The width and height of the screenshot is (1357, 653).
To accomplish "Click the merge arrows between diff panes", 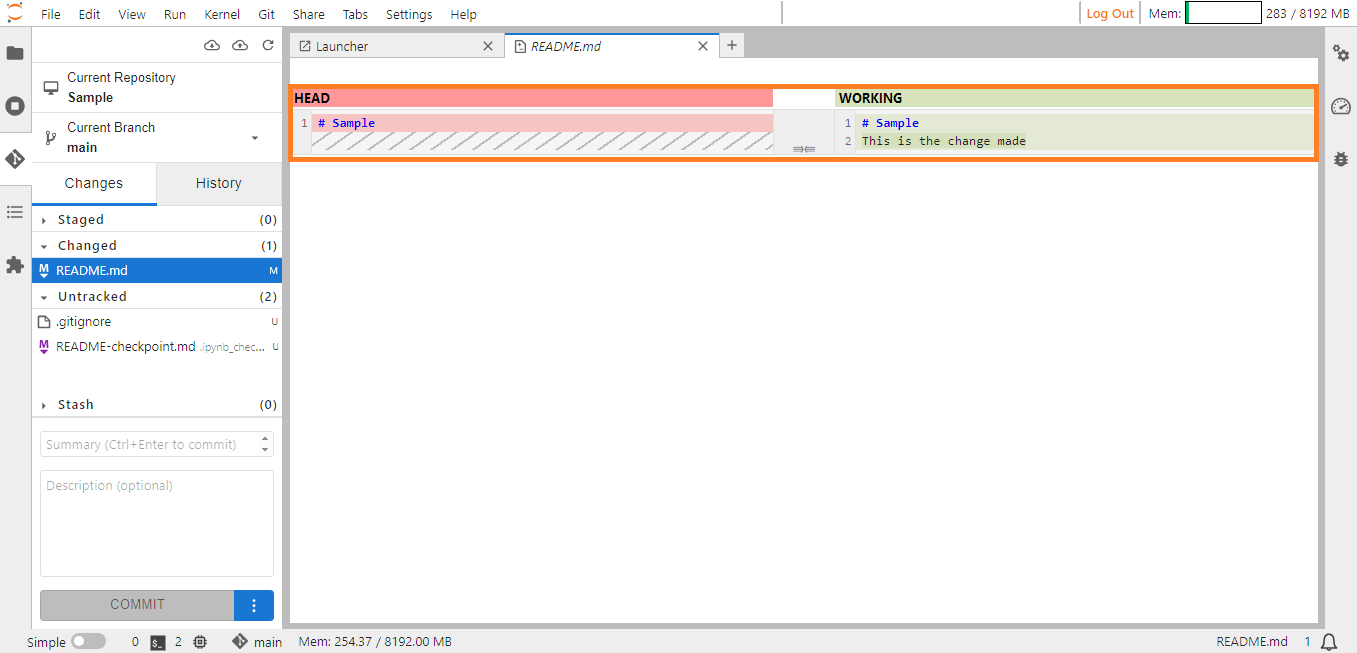I will coord(804,149).
